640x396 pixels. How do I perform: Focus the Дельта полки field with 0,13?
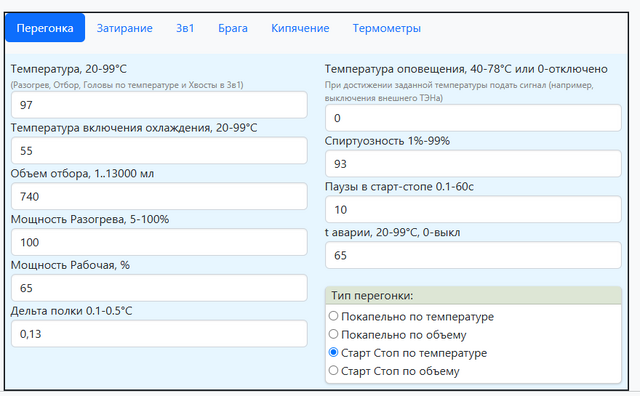coord(159,334)
